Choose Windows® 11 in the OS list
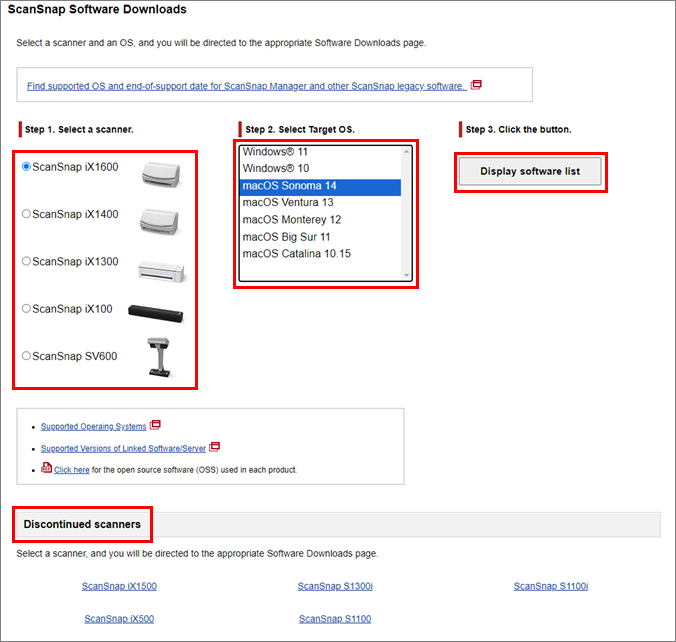This screenshot has height=642, width=676. (320, 152)
